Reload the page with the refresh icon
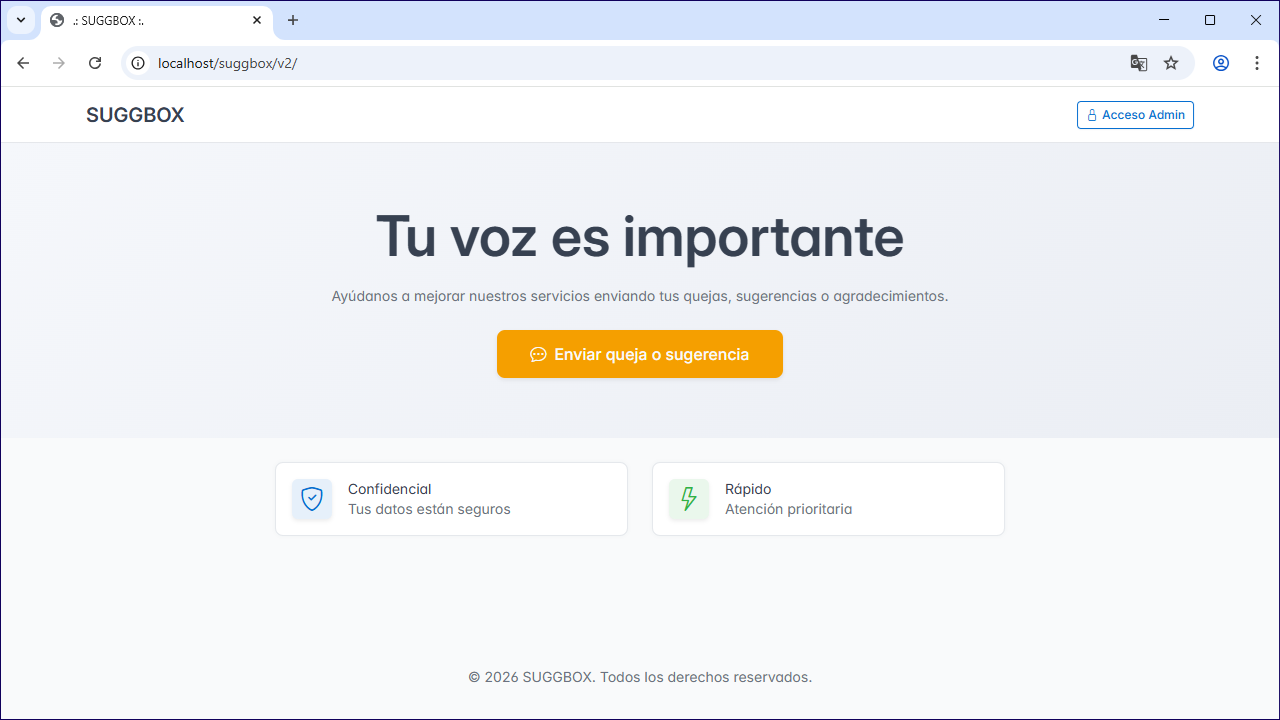 95,63
